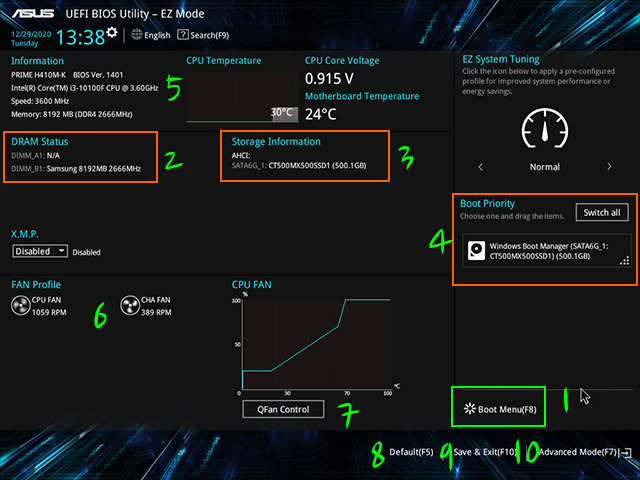Click the Windows Boot Manager disk icon
640x480 pixels.
476,251
